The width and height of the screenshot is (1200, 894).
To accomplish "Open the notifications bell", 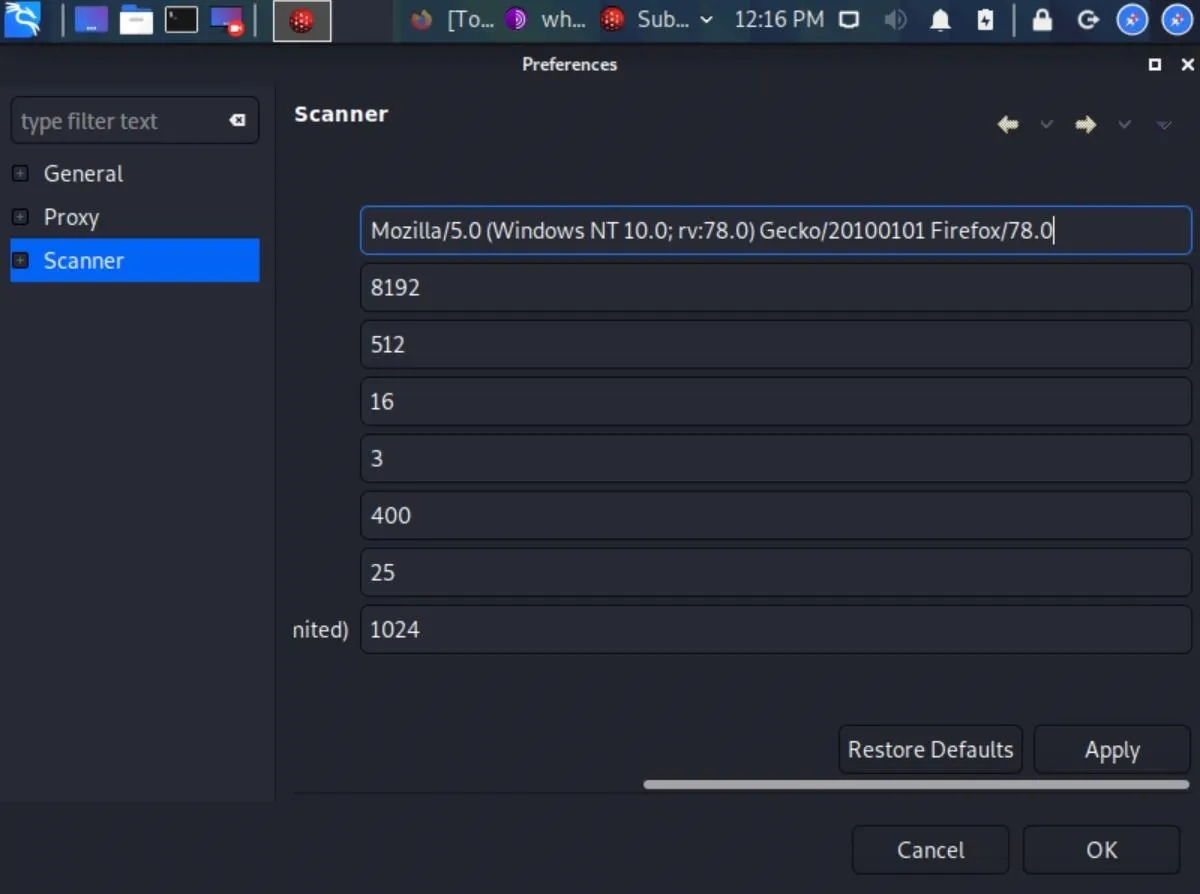I will click(x=940, y=20).
